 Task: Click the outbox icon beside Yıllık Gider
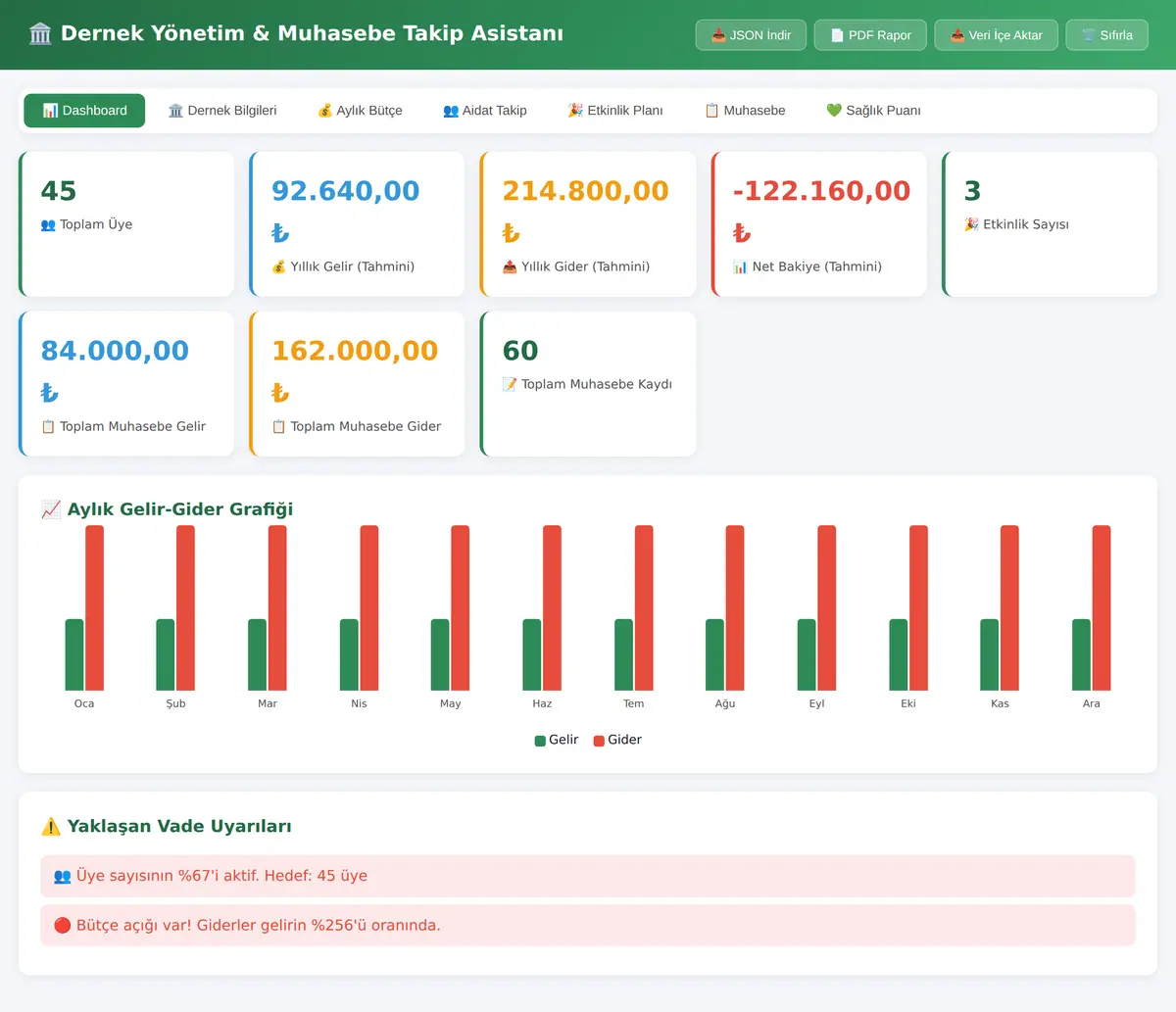(x=510, y=266)
